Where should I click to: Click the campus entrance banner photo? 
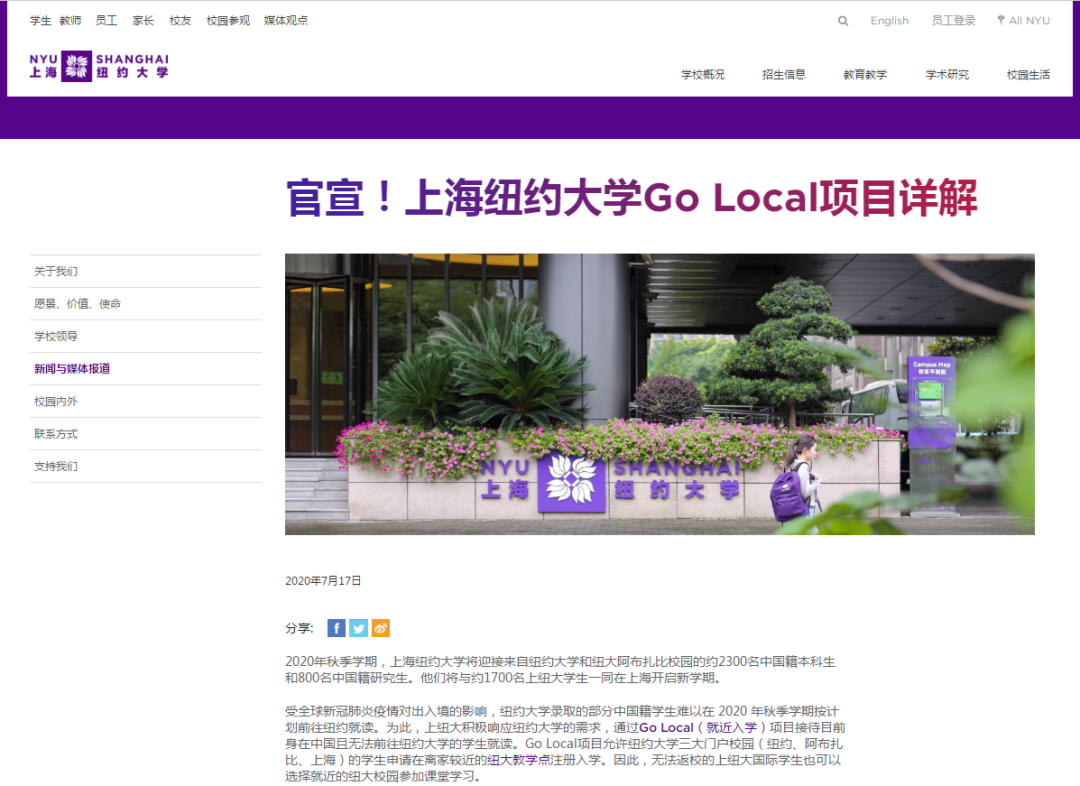pos(659,394)
